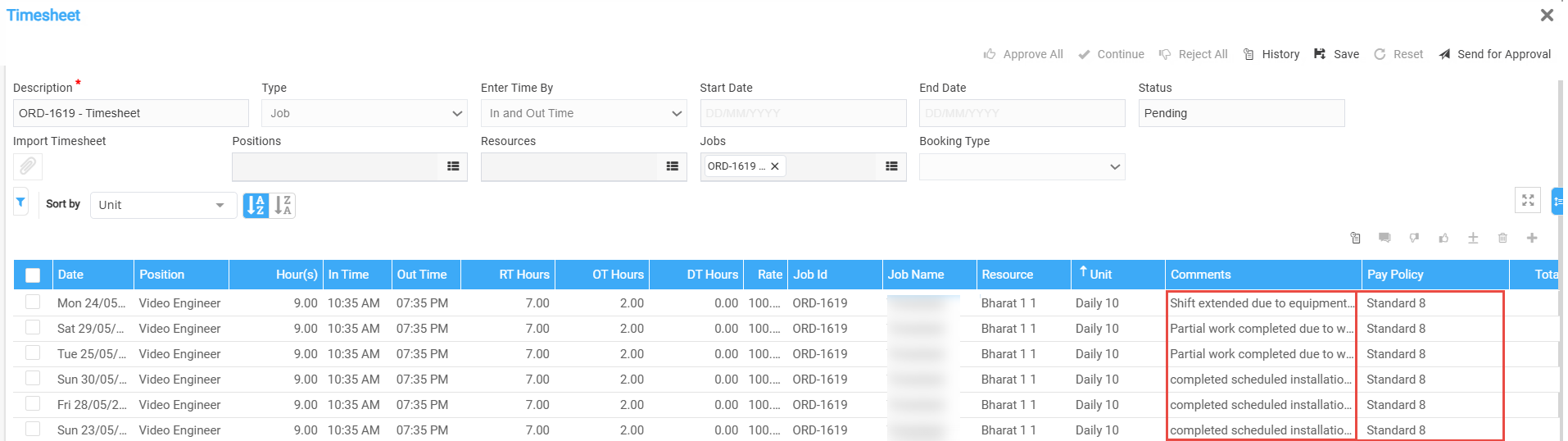This screenshot has height=441, width=1568.
Task: Save the timesheet
Action: pyautogui.click(x=1337, y=54)
